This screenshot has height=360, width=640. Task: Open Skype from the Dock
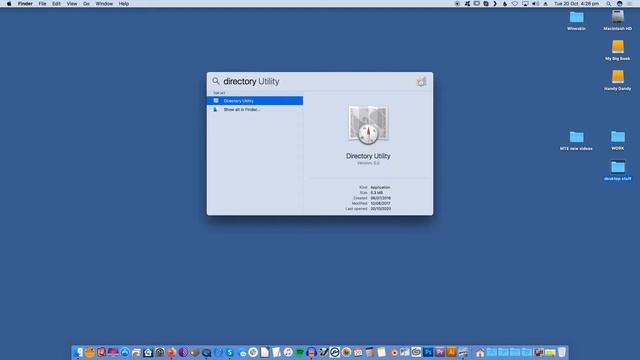229,352
